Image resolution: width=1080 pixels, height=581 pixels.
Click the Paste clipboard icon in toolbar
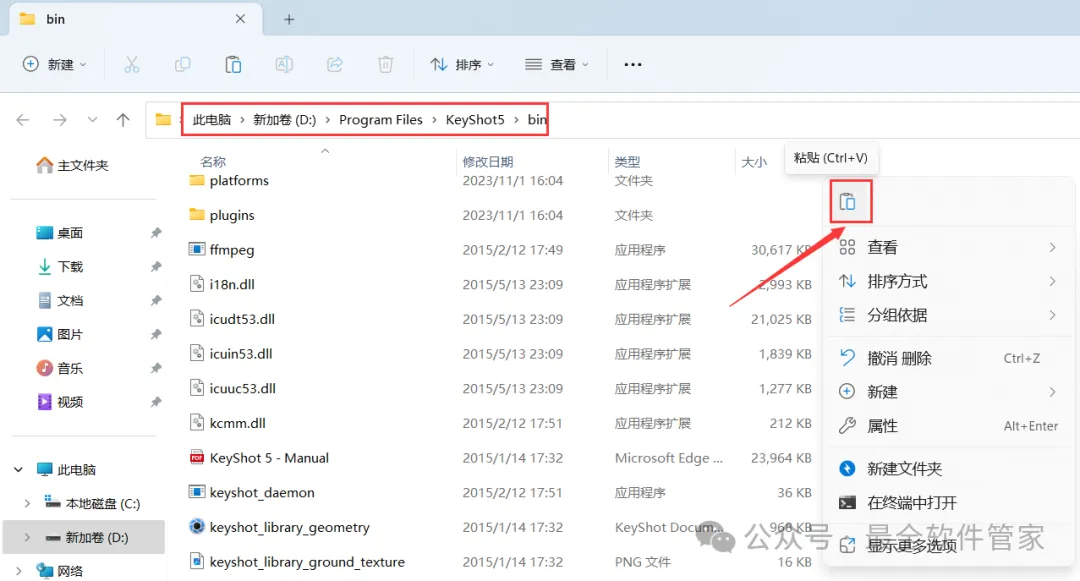click(x=233, y=65)
